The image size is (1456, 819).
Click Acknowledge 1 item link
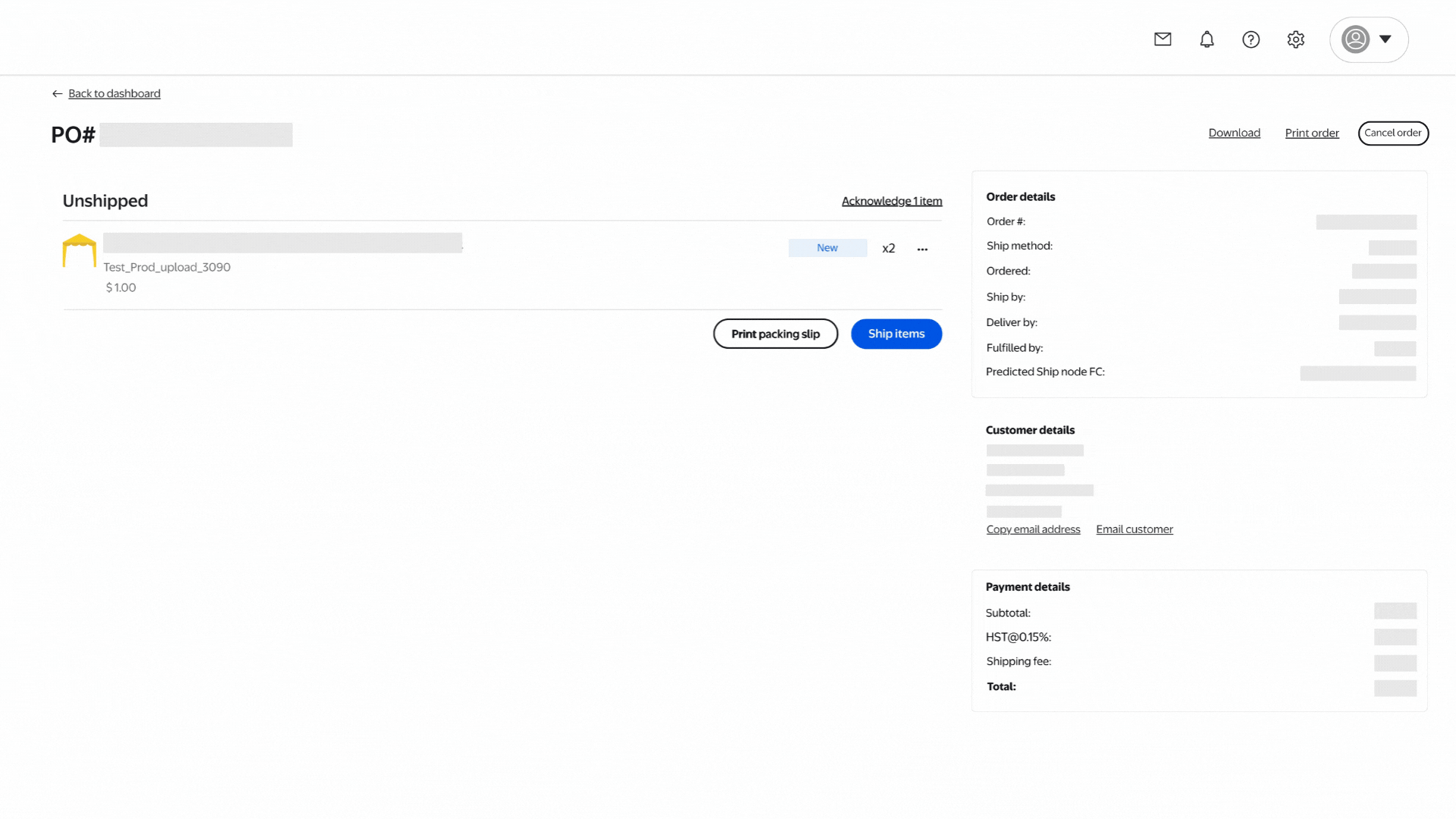(892, 201)
